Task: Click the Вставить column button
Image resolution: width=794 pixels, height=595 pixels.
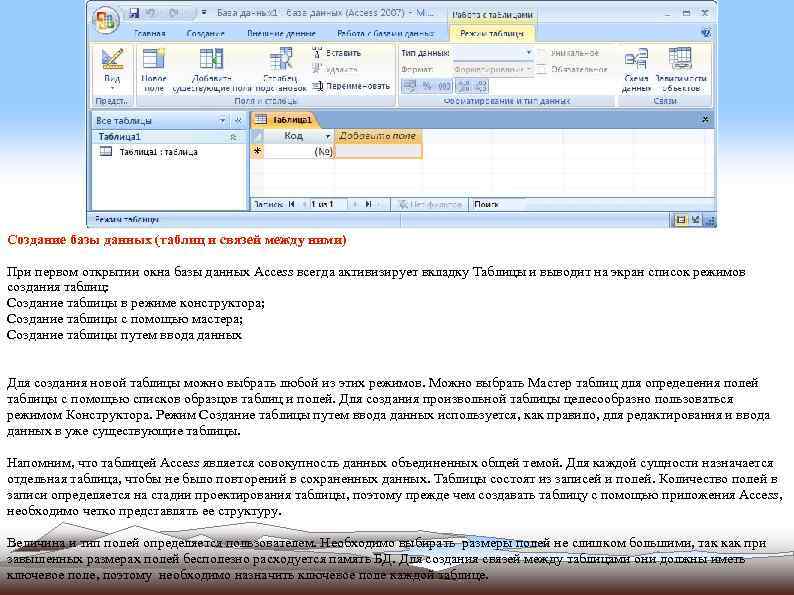Action: [x=337, y=53]
